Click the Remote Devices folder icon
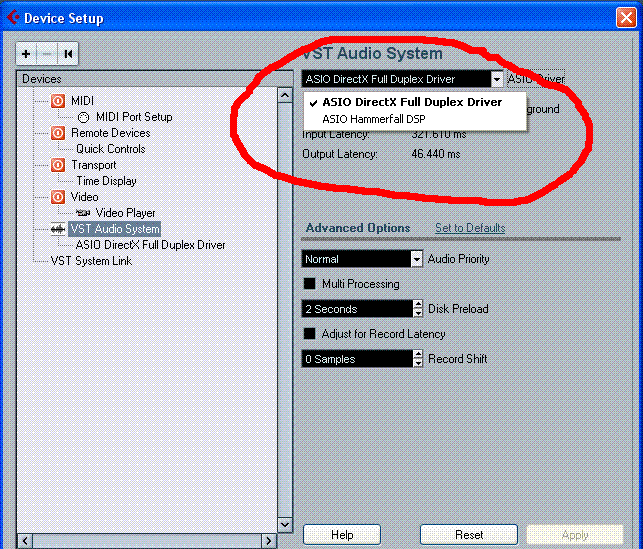This screenshot has width=643, height=549. [x=57, y=133]
